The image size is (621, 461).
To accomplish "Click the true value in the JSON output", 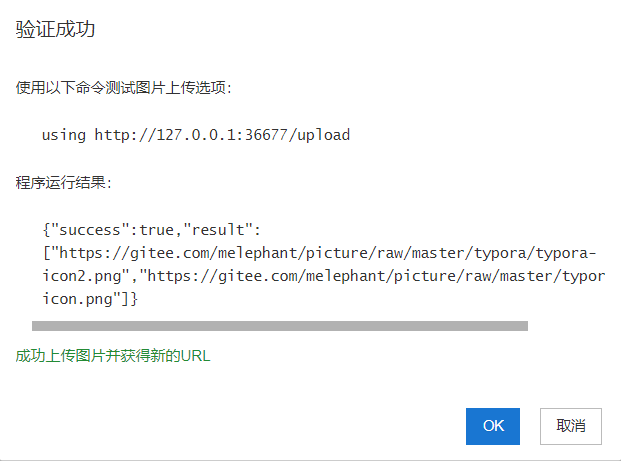I will [x=156, y=230].
